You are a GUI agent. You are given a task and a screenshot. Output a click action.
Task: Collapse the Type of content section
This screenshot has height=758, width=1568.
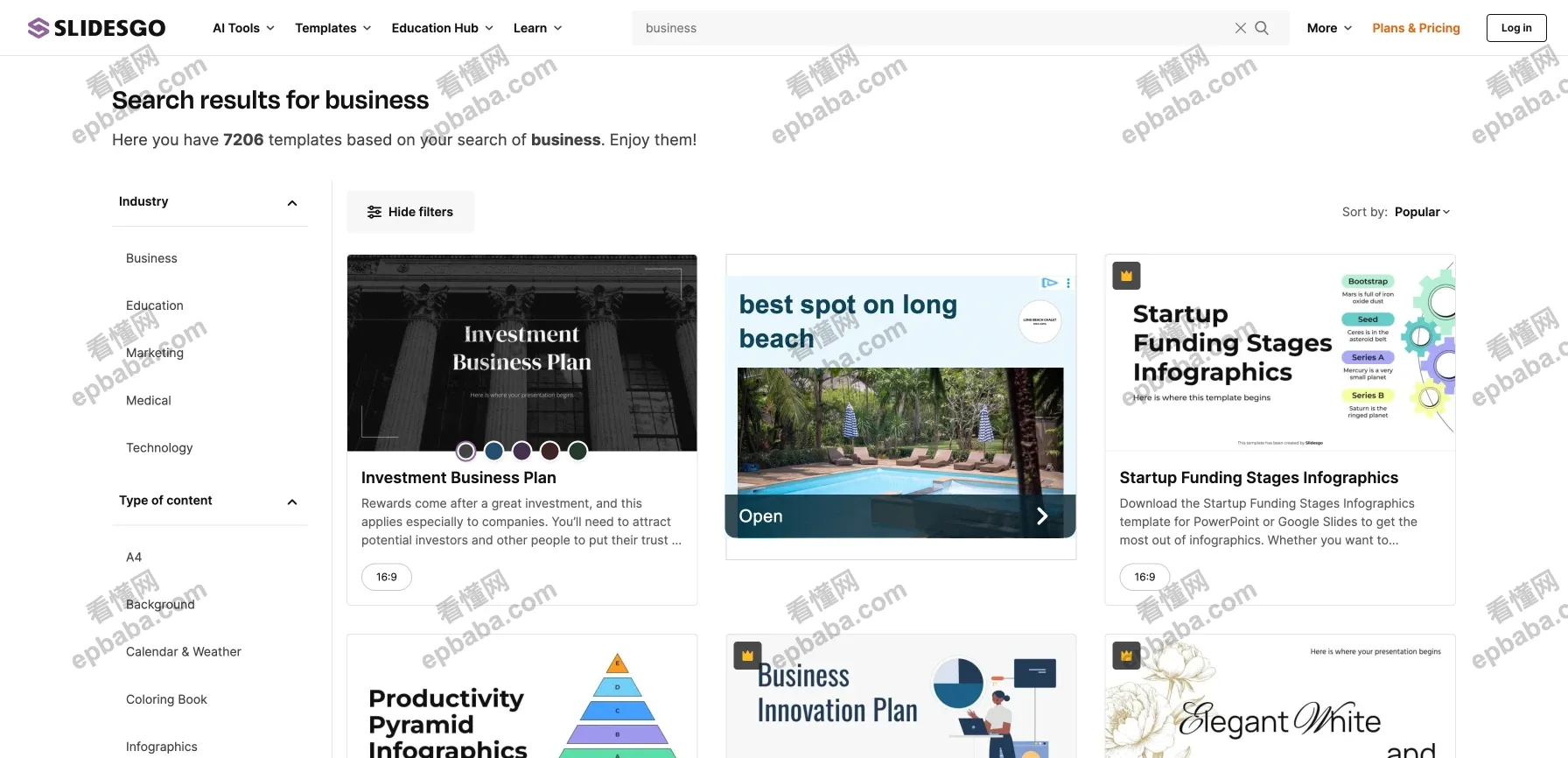point(292,502)
